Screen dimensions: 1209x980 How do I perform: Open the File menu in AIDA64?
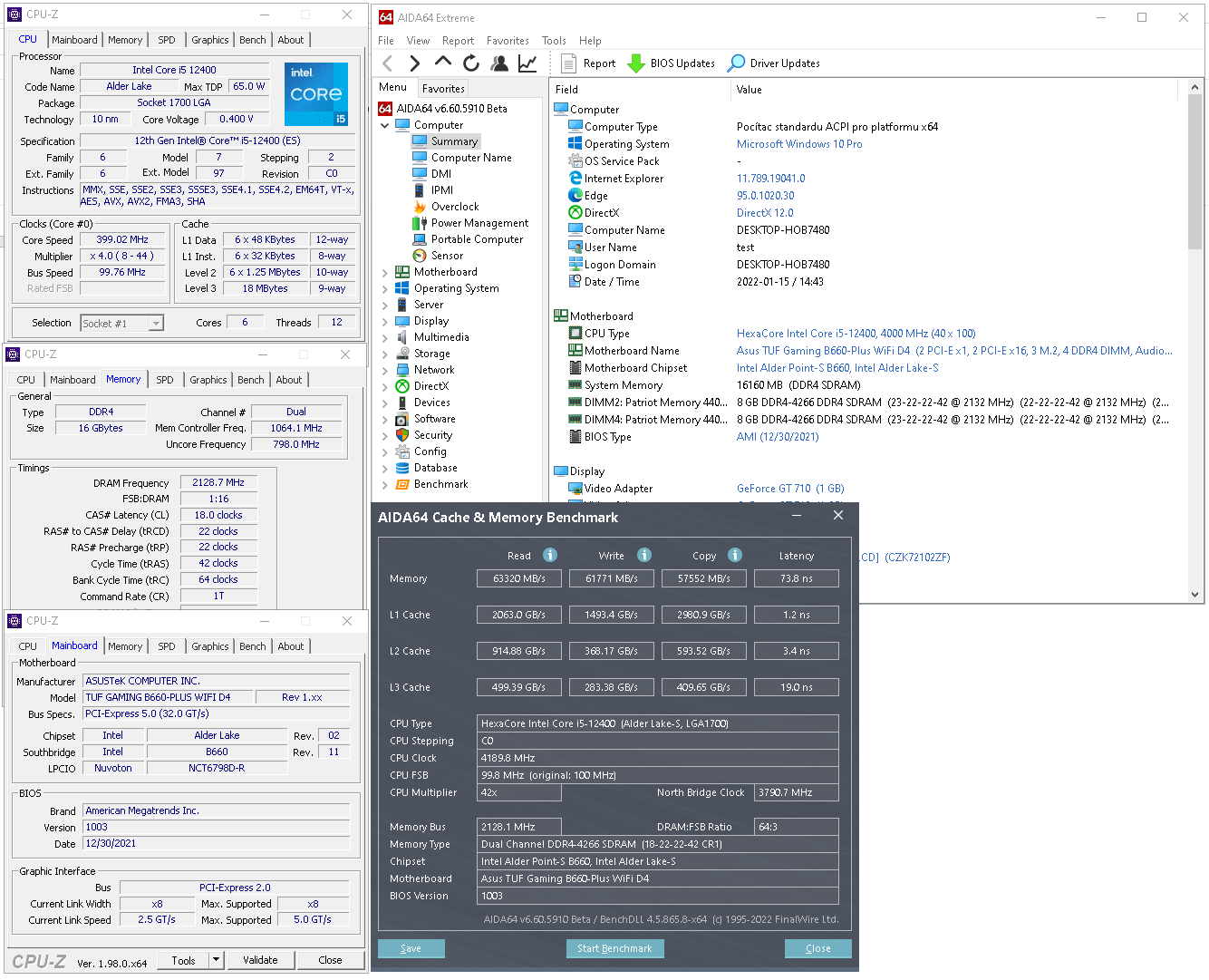coord(386,41)
